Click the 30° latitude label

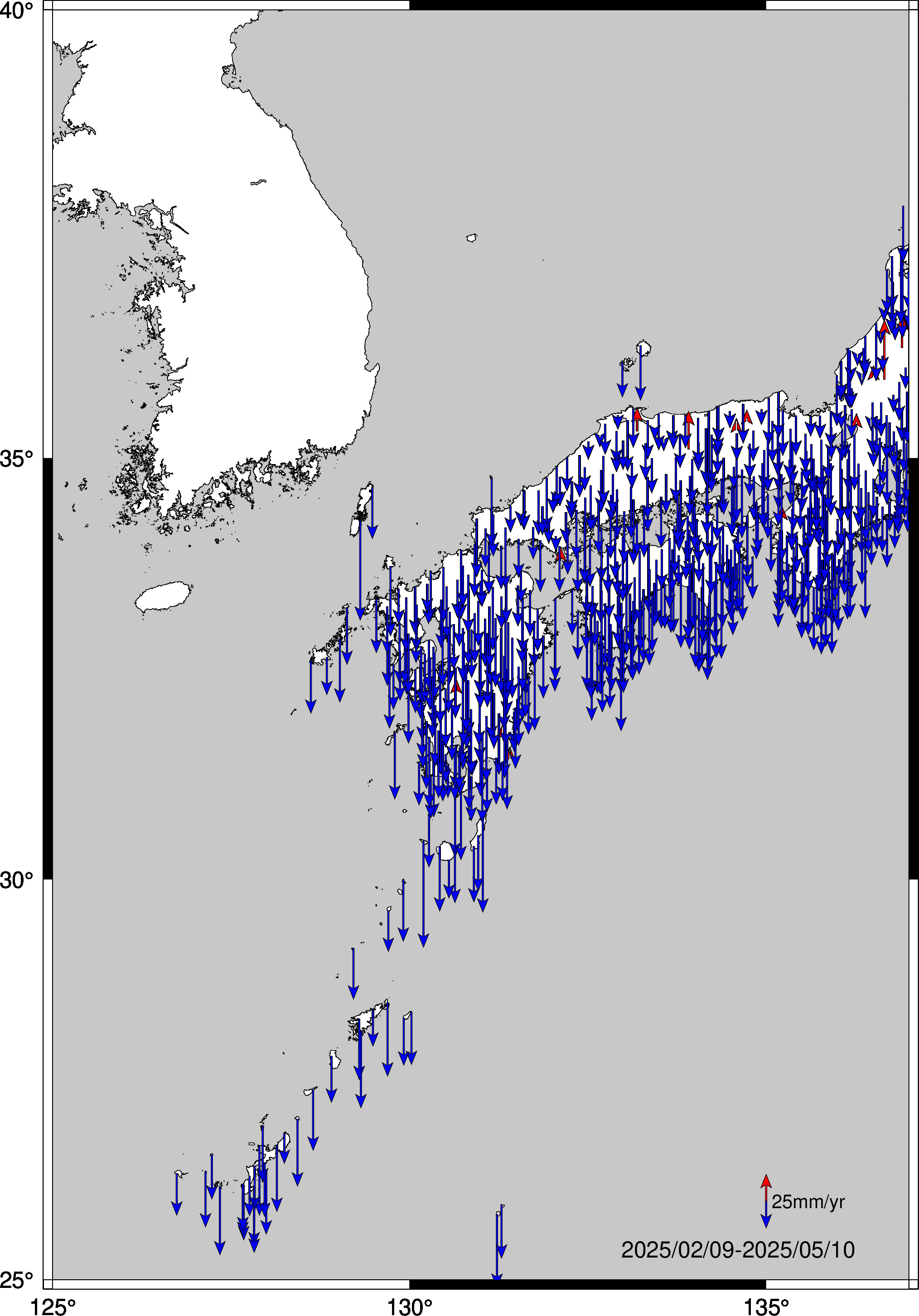point(17,879)
